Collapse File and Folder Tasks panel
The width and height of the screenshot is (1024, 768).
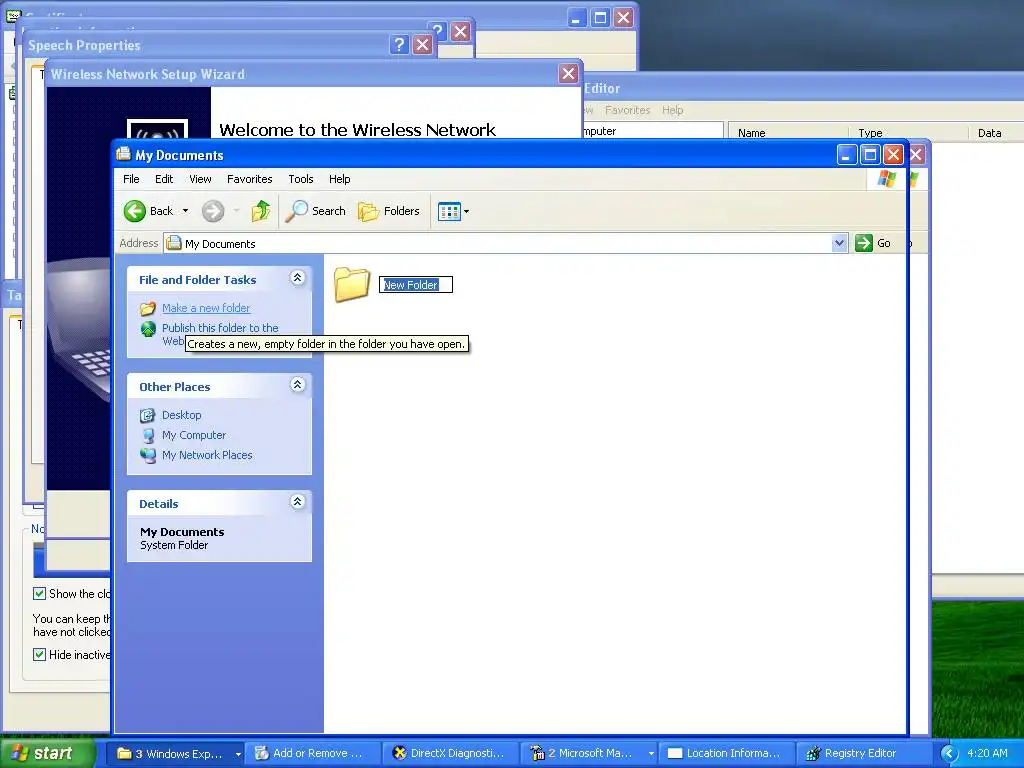[x=297, y=278]
